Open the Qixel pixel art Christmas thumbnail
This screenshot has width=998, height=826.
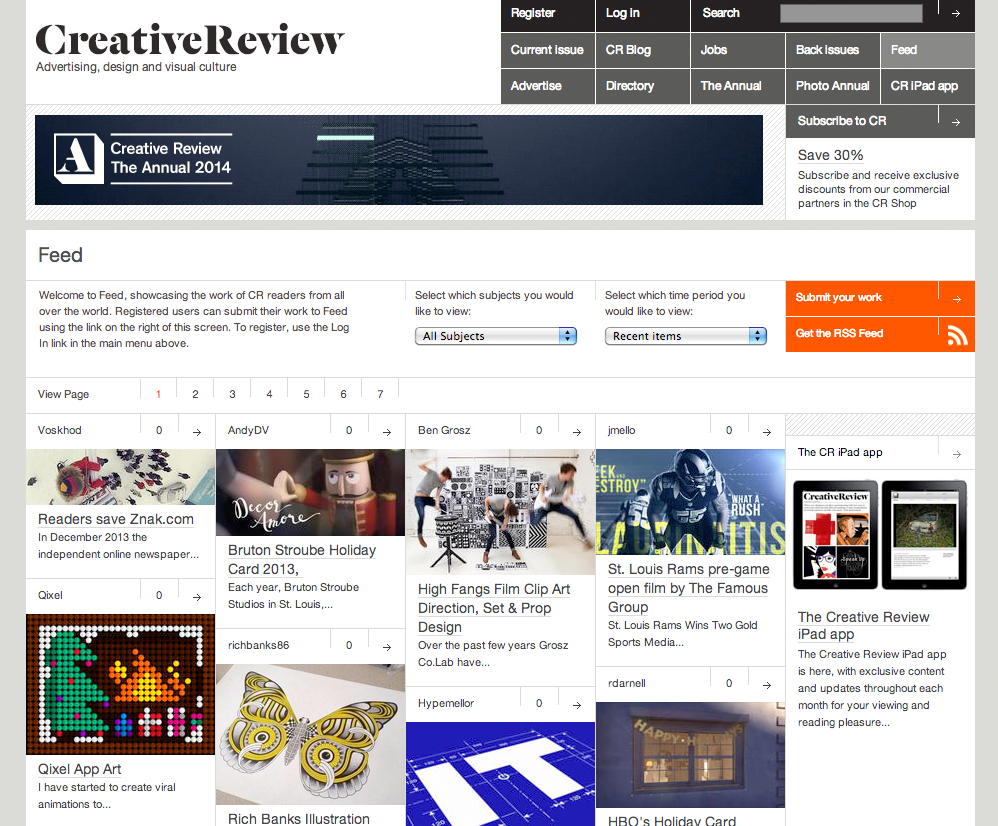coord(120,684)
